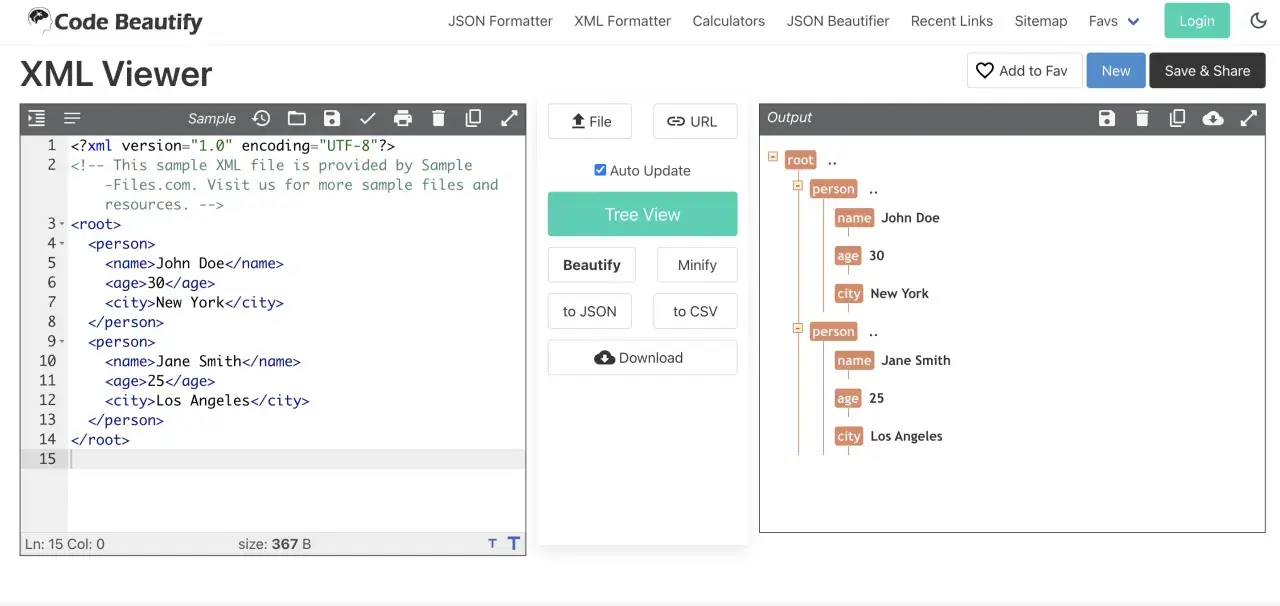This screenshot has height=606, width=1280.
Task: Save the input XML with the editor save icon
Action: coord(332,118)
